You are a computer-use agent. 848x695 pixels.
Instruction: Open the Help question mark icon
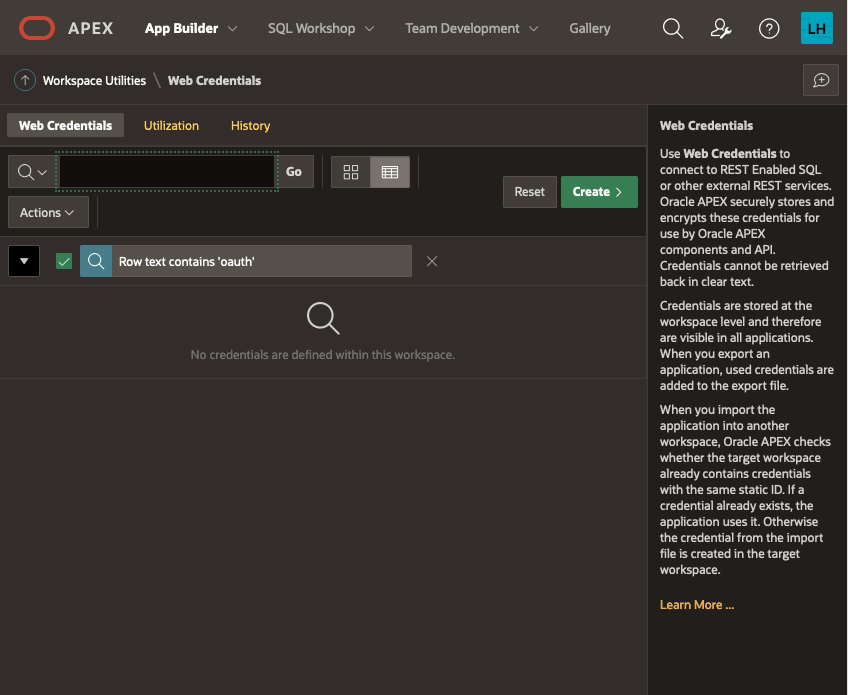[769, 28]
